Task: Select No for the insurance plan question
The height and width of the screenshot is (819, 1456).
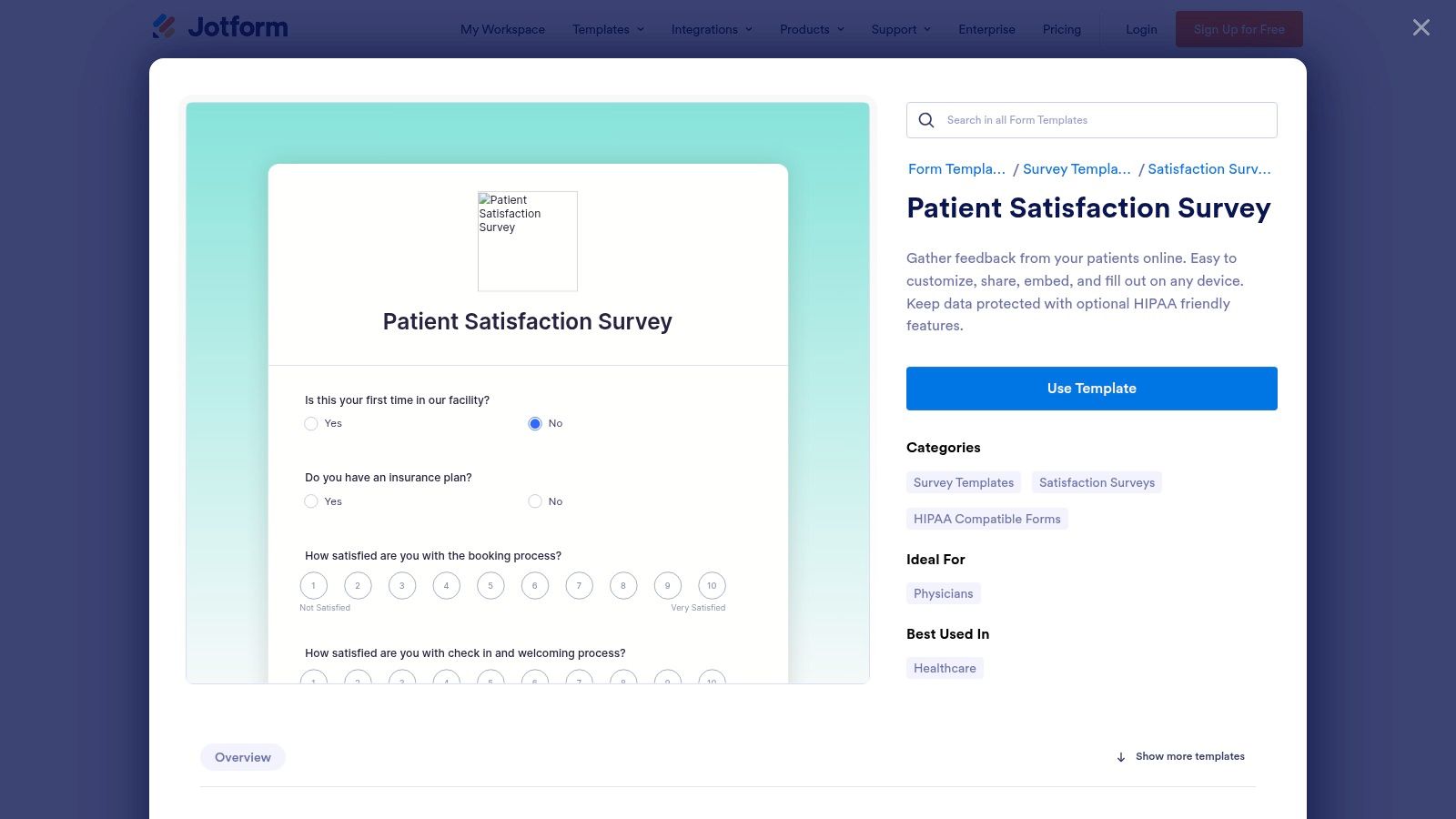Action: tap(534, 501)
